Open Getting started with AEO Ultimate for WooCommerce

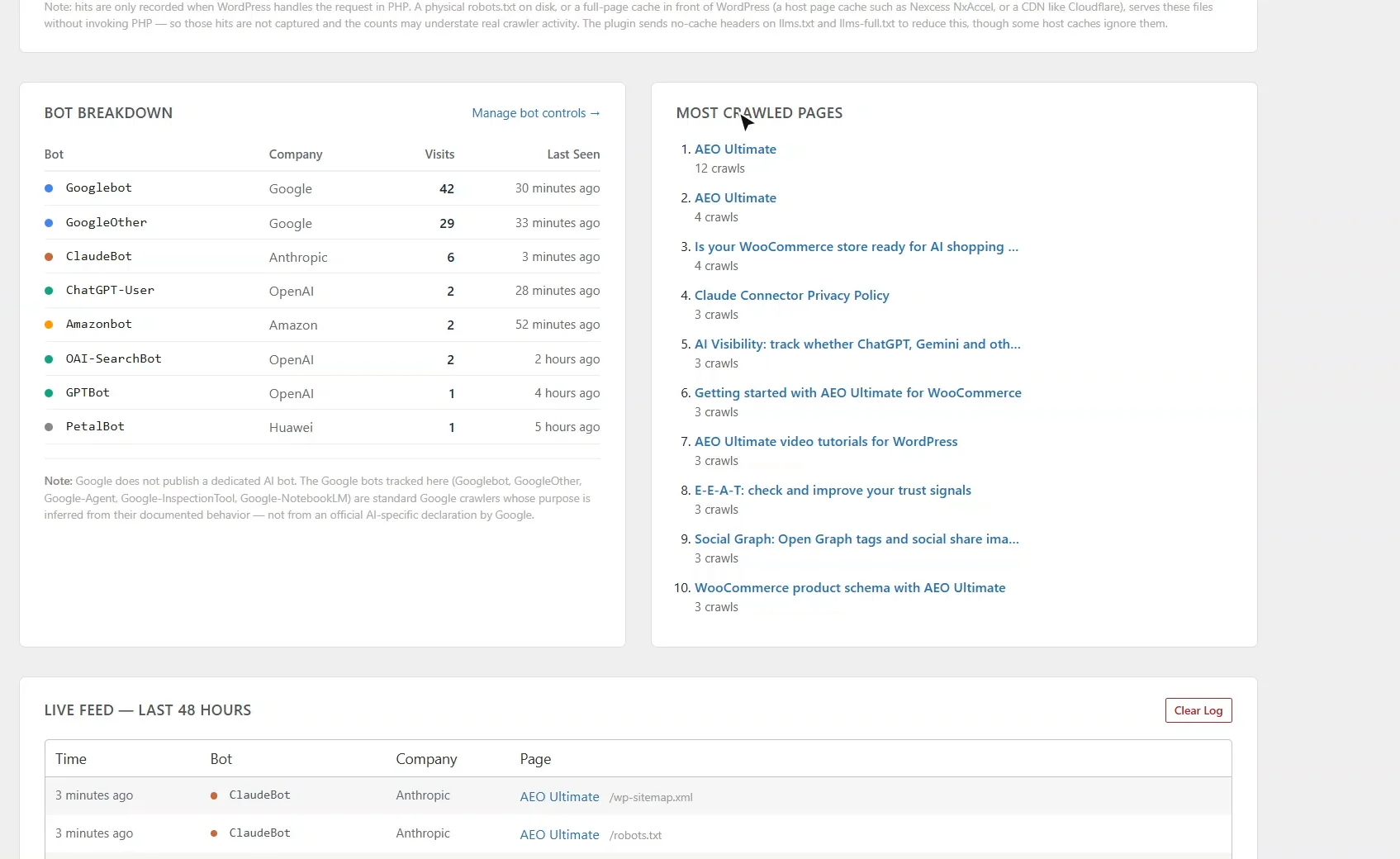click(858, 393)
